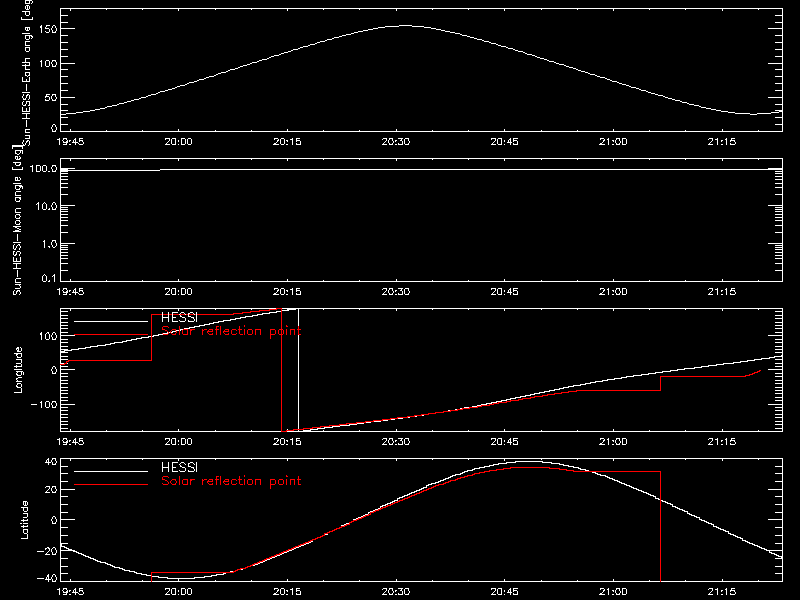The width and height of the screenshot is (800, 600).
Task: Click the -20 tick on Latitude axis
Action: 46,551
